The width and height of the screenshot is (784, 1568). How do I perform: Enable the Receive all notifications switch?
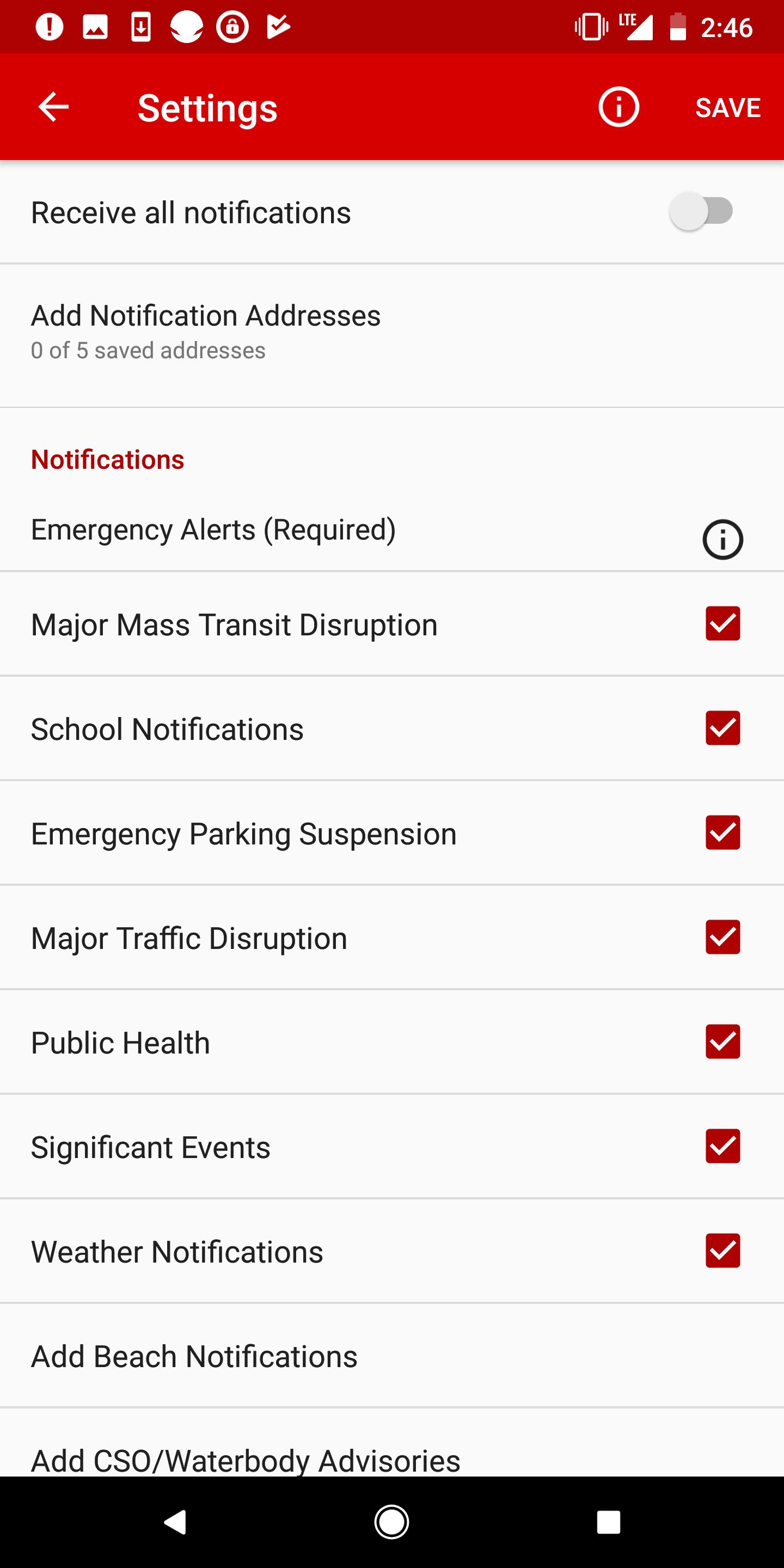point(701,211)
